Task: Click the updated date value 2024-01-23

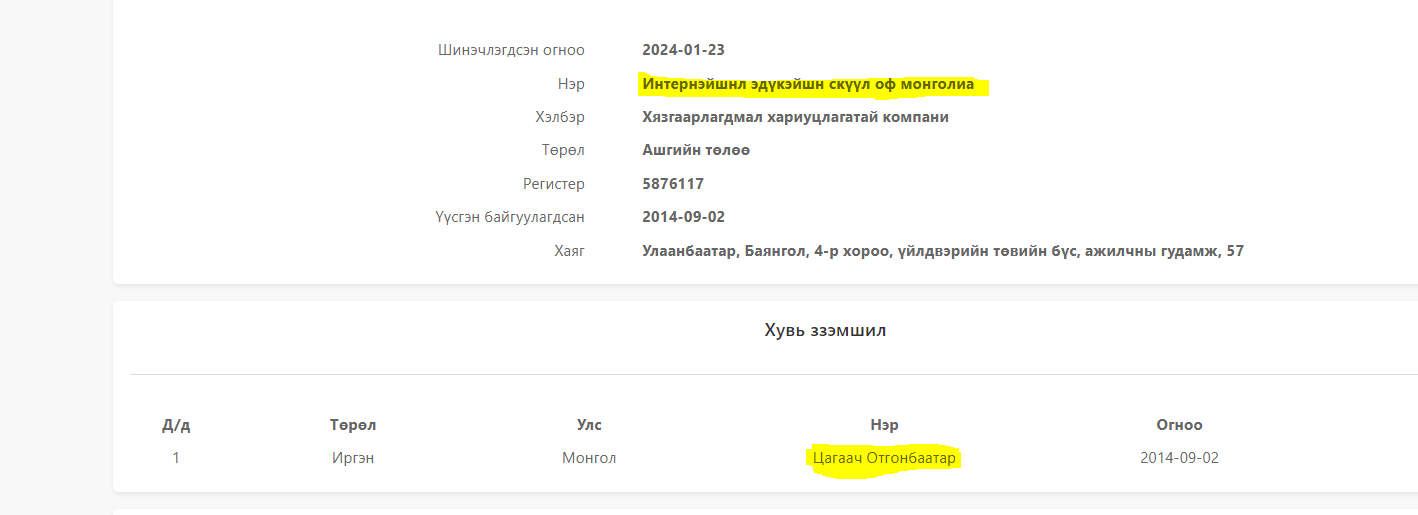Action: point(683,50)
